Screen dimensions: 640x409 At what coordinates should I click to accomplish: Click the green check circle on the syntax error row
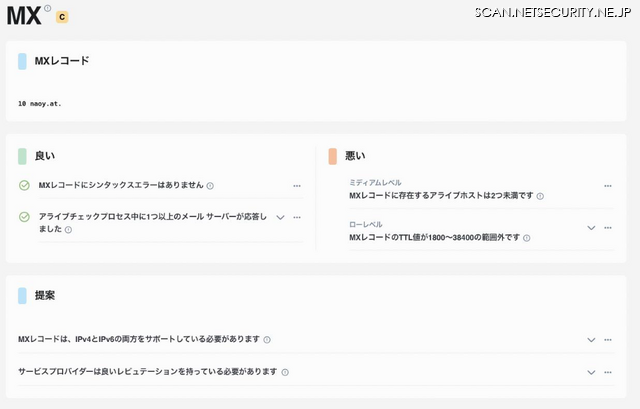tap(24, 186)
